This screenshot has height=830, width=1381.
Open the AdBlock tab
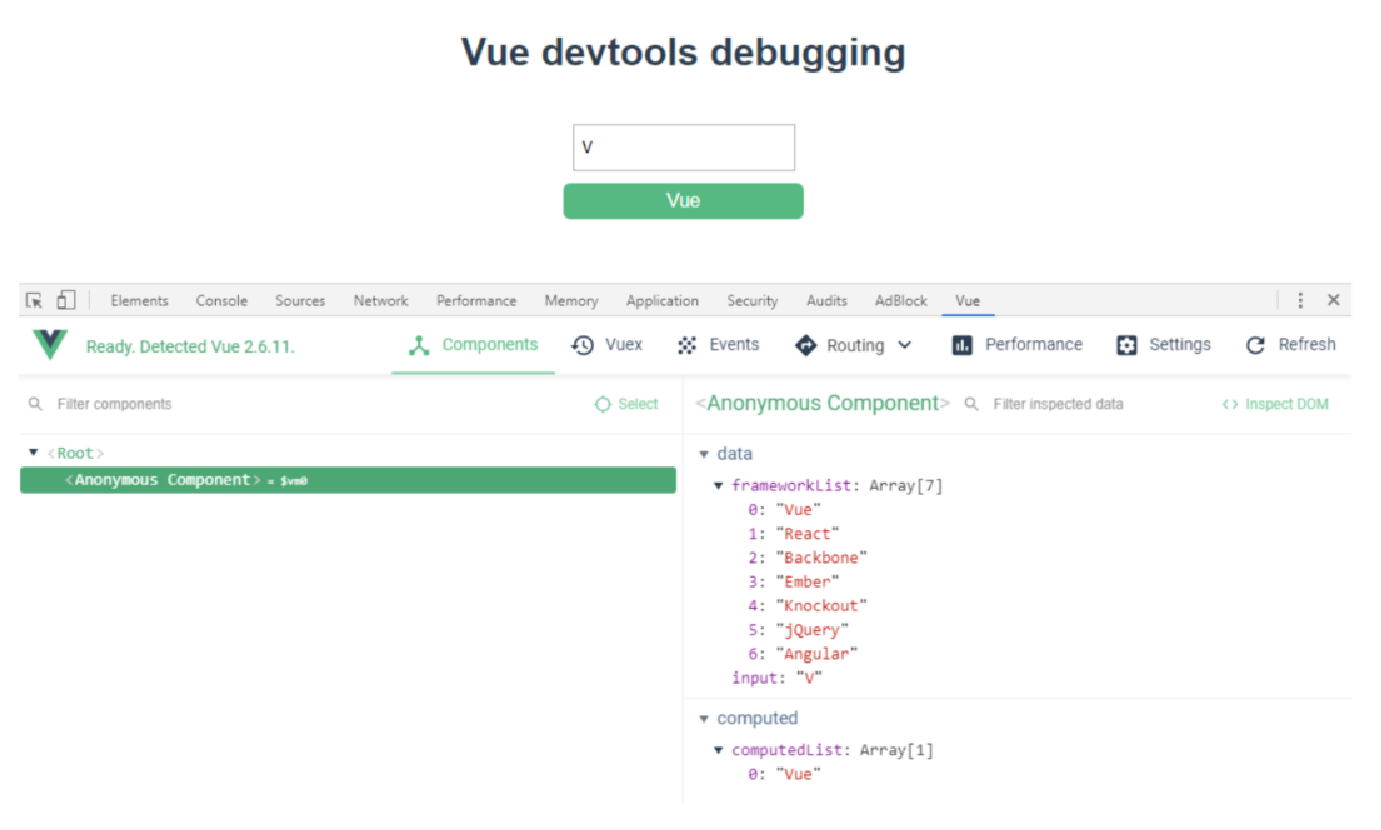point(901,300)
